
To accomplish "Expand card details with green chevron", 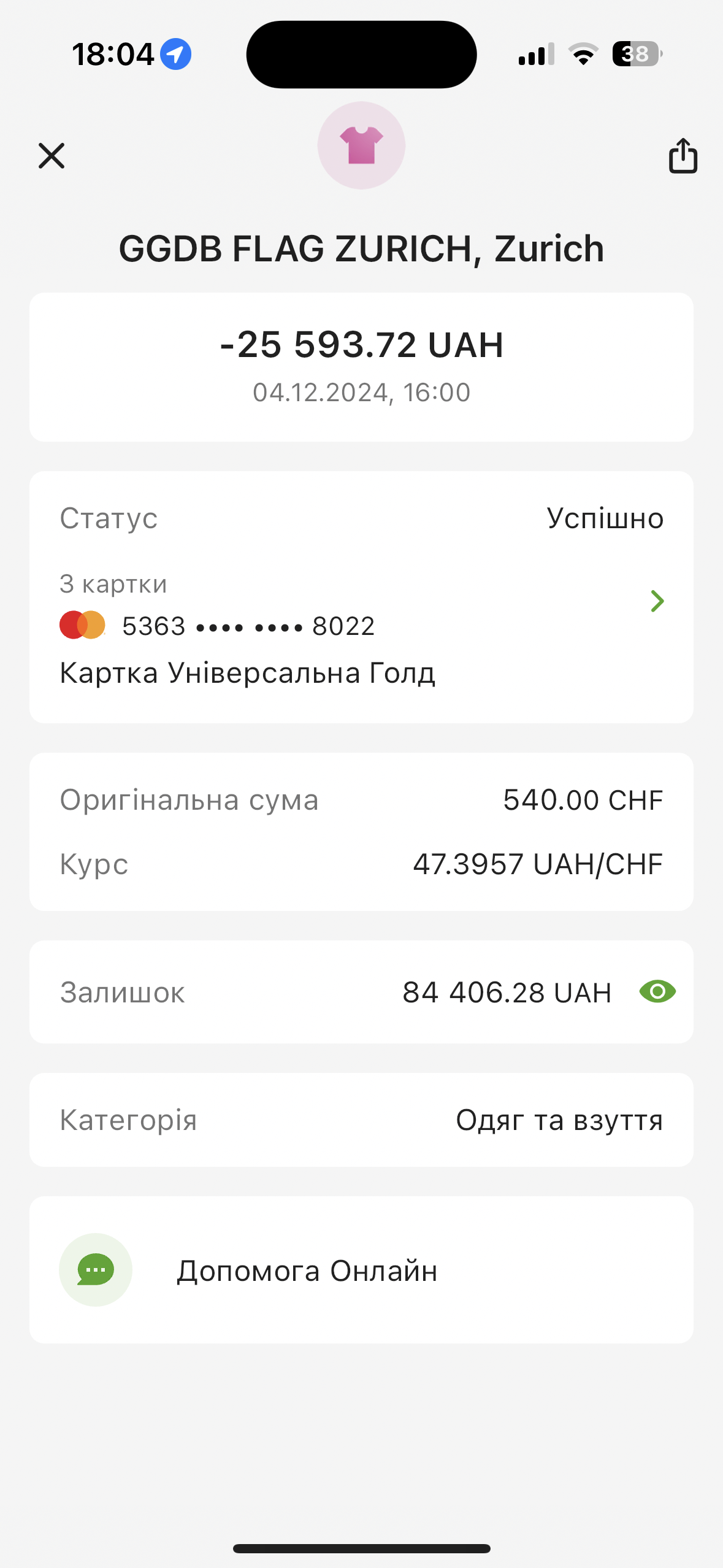I will (x=657, y=601).
